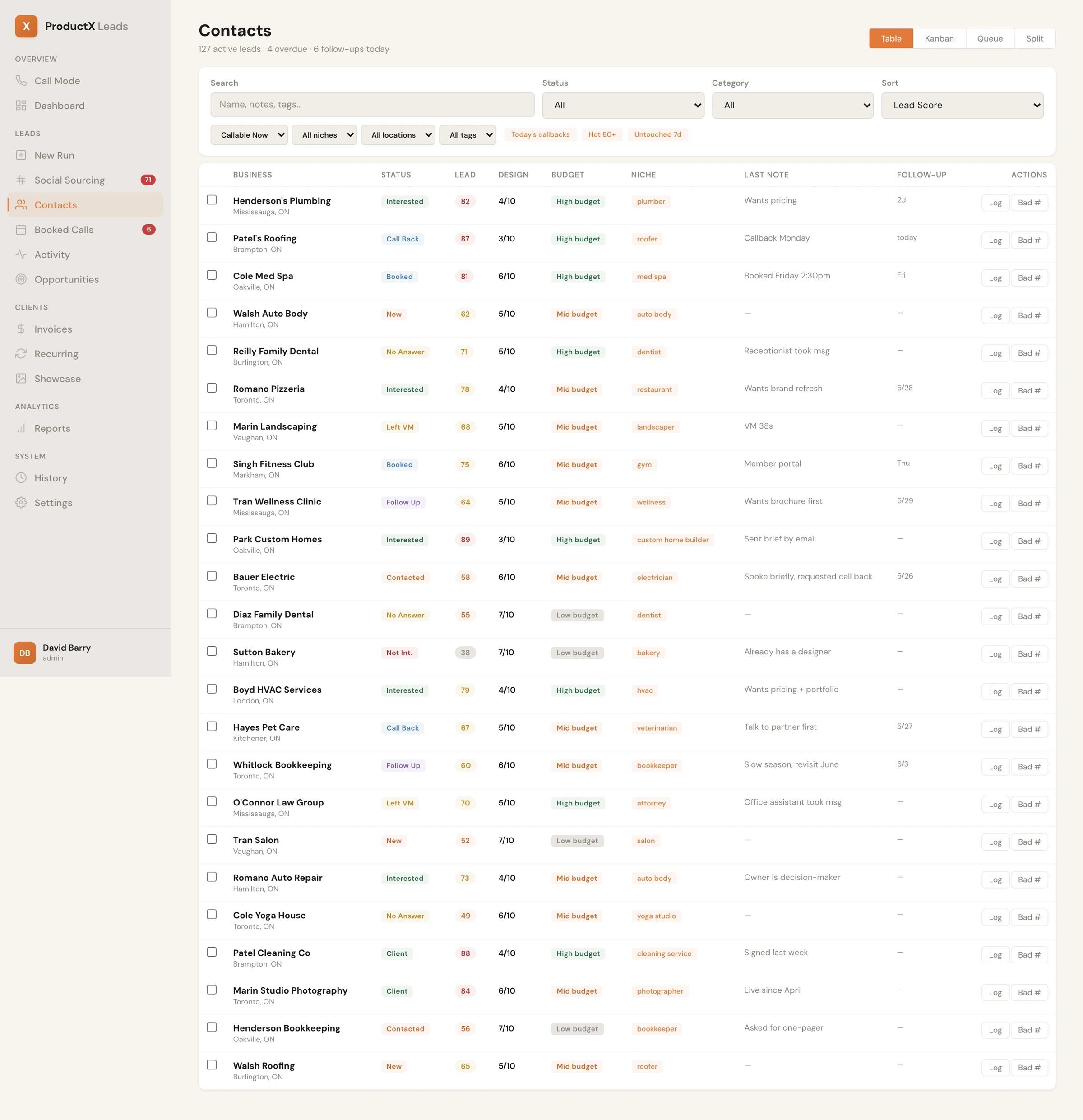This screenshot has height=1120, width=1083.
Task: Click the History clock icon
Action: tap(21, 478)
